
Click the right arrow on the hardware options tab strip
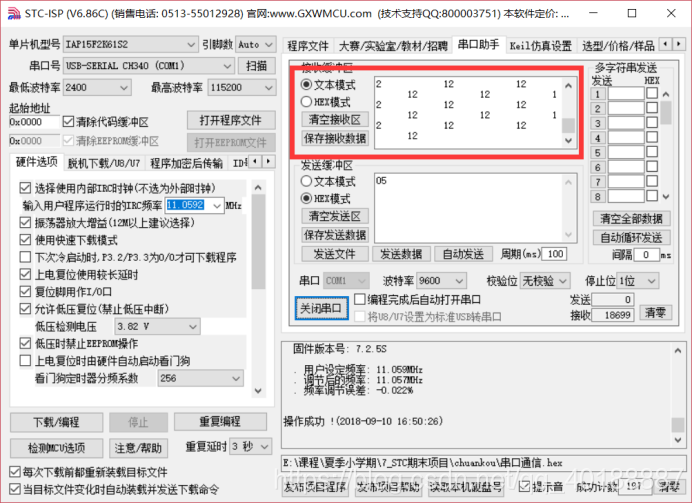pyautogui.click(x=268, y=162)
